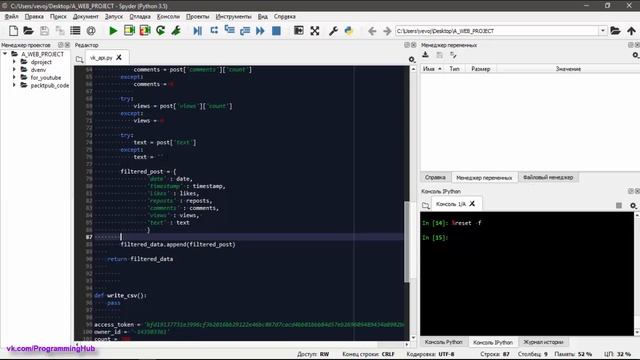Image resolution: width=640 pixels, height=360 pixels.
Task: Expand the dvenv folder
Action: (x=14, y=70)
